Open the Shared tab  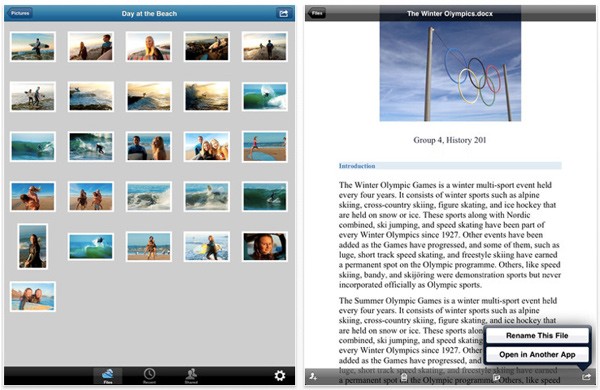(191, 376)
